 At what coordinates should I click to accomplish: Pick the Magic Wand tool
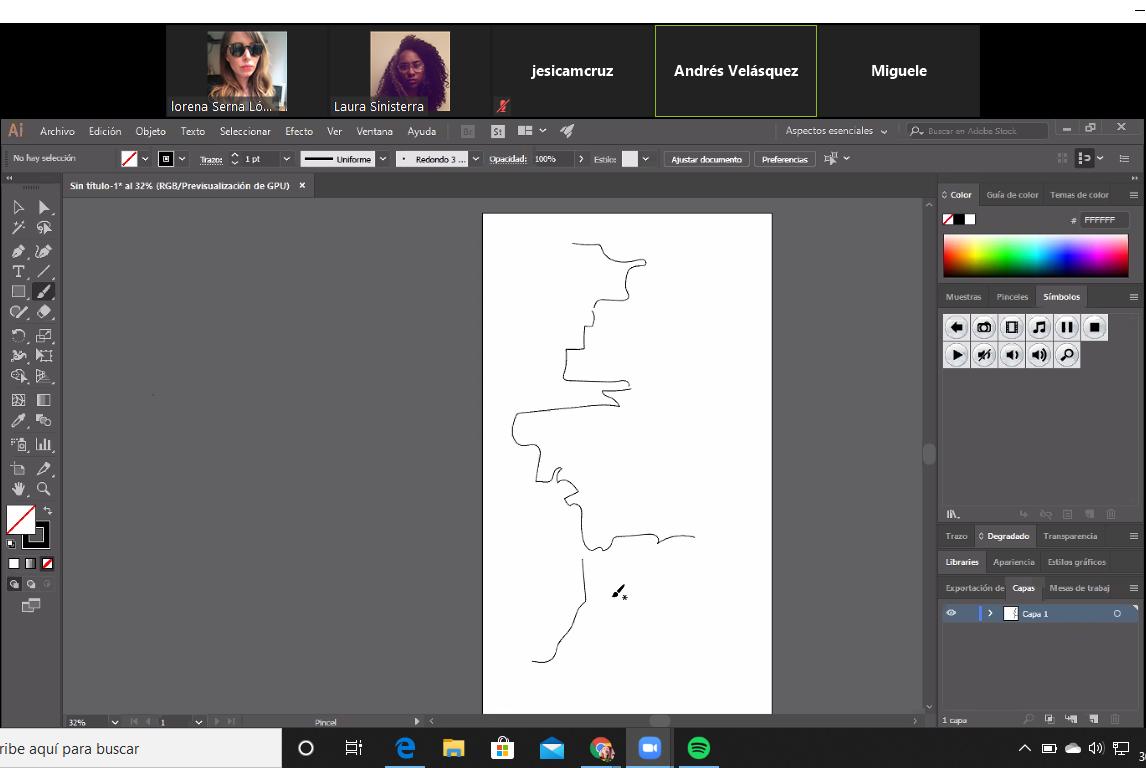pos(18,228)
